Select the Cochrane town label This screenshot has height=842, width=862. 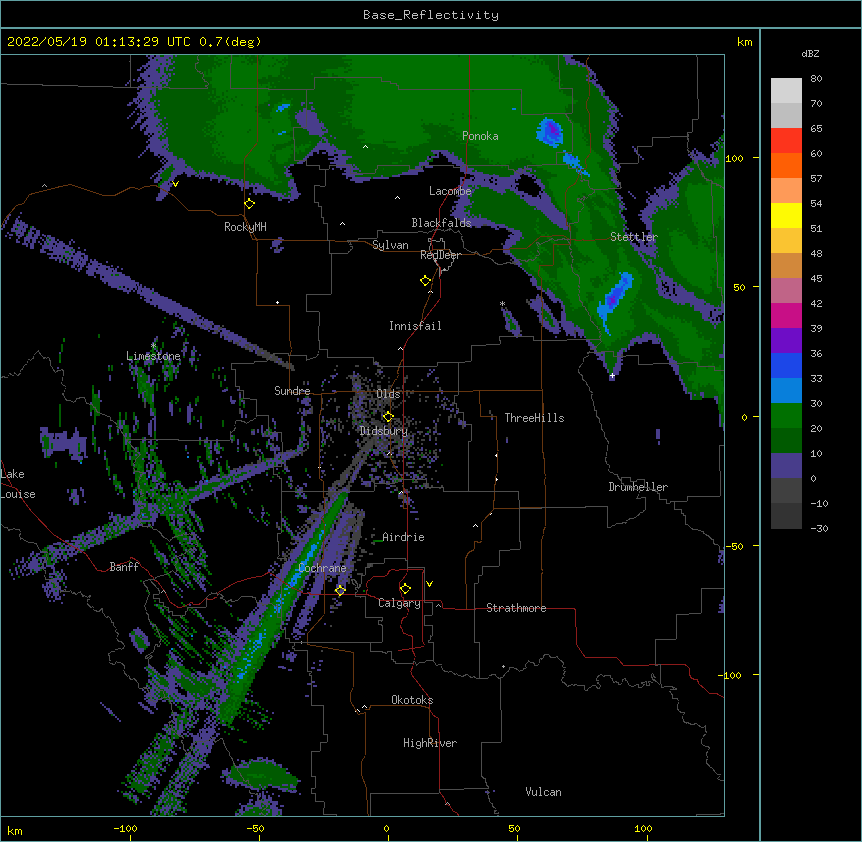[322, 568]
